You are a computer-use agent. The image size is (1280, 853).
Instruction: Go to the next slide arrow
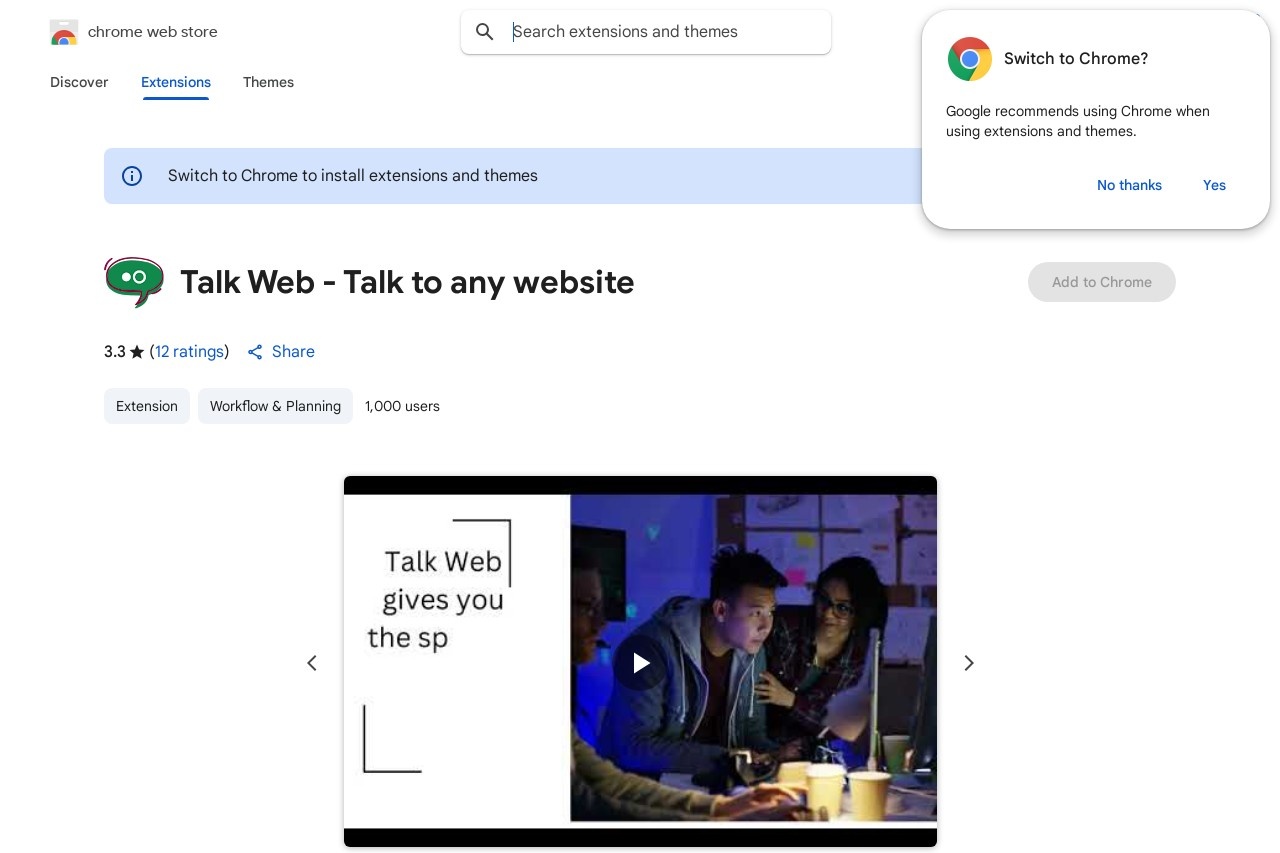coord(968,663)
